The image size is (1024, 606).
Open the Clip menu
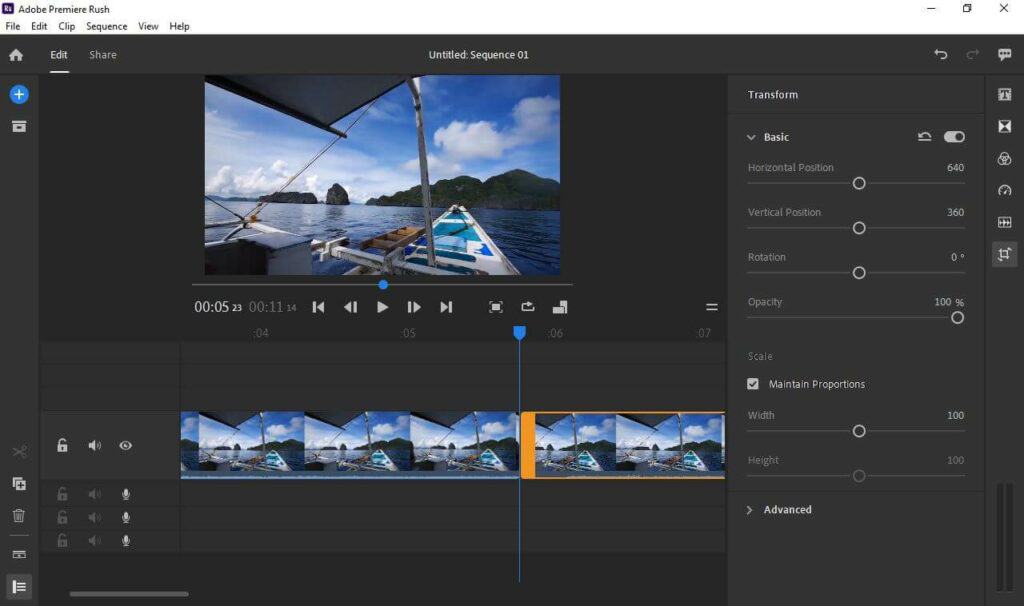click(x=67, y=26)
